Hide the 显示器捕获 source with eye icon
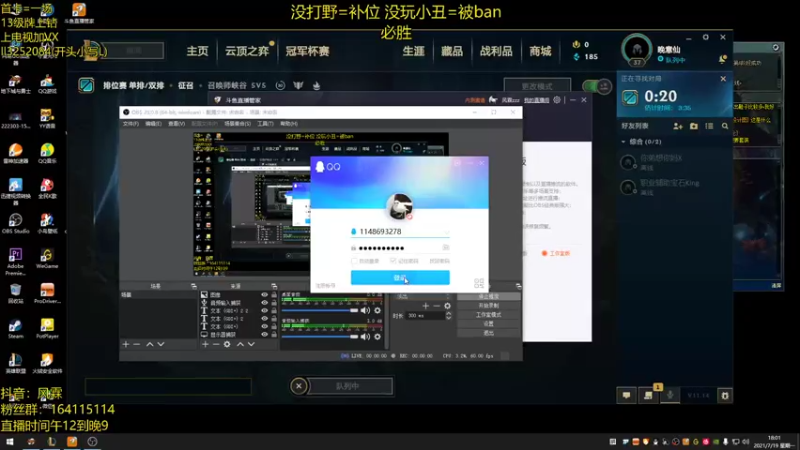 tap(264, 335)
